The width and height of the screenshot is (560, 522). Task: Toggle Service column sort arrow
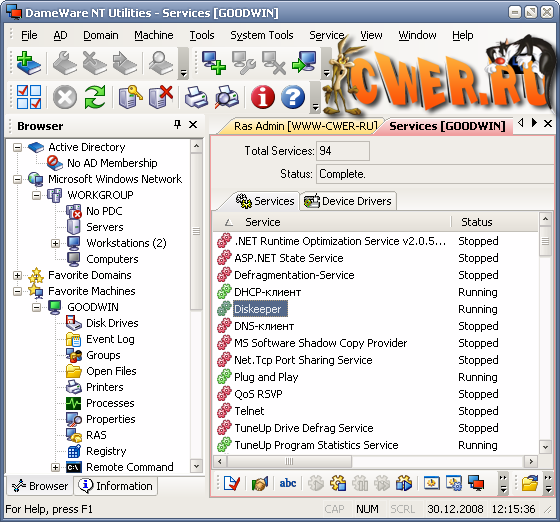(x=229, y=222)
